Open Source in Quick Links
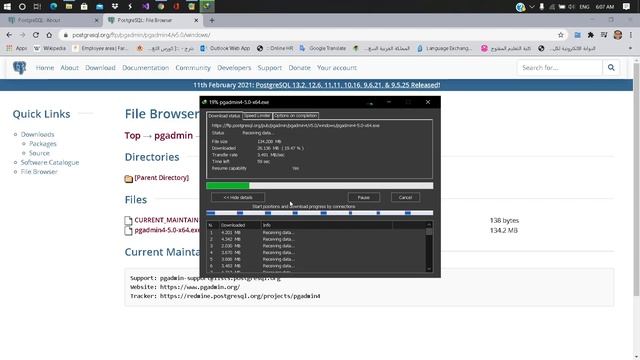Screen dimensions: 640x360 (x=39, y=153)
